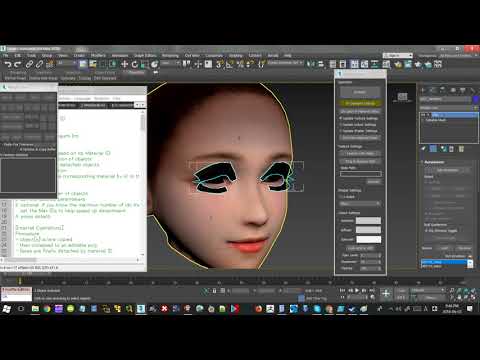The height and width of the screenshot is (360, 480).
Task: Open Firefox from the Windows taskbar
Action: pyautogui.click(x=259, y=309)
